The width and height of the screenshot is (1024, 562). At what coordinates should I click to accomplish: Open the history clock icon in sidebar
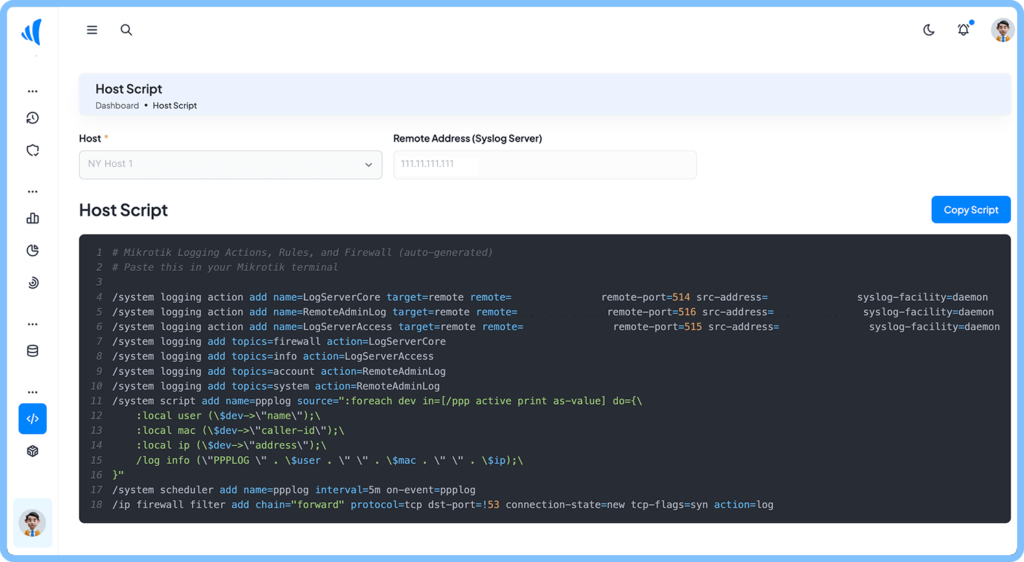click(x=32, y=118)
